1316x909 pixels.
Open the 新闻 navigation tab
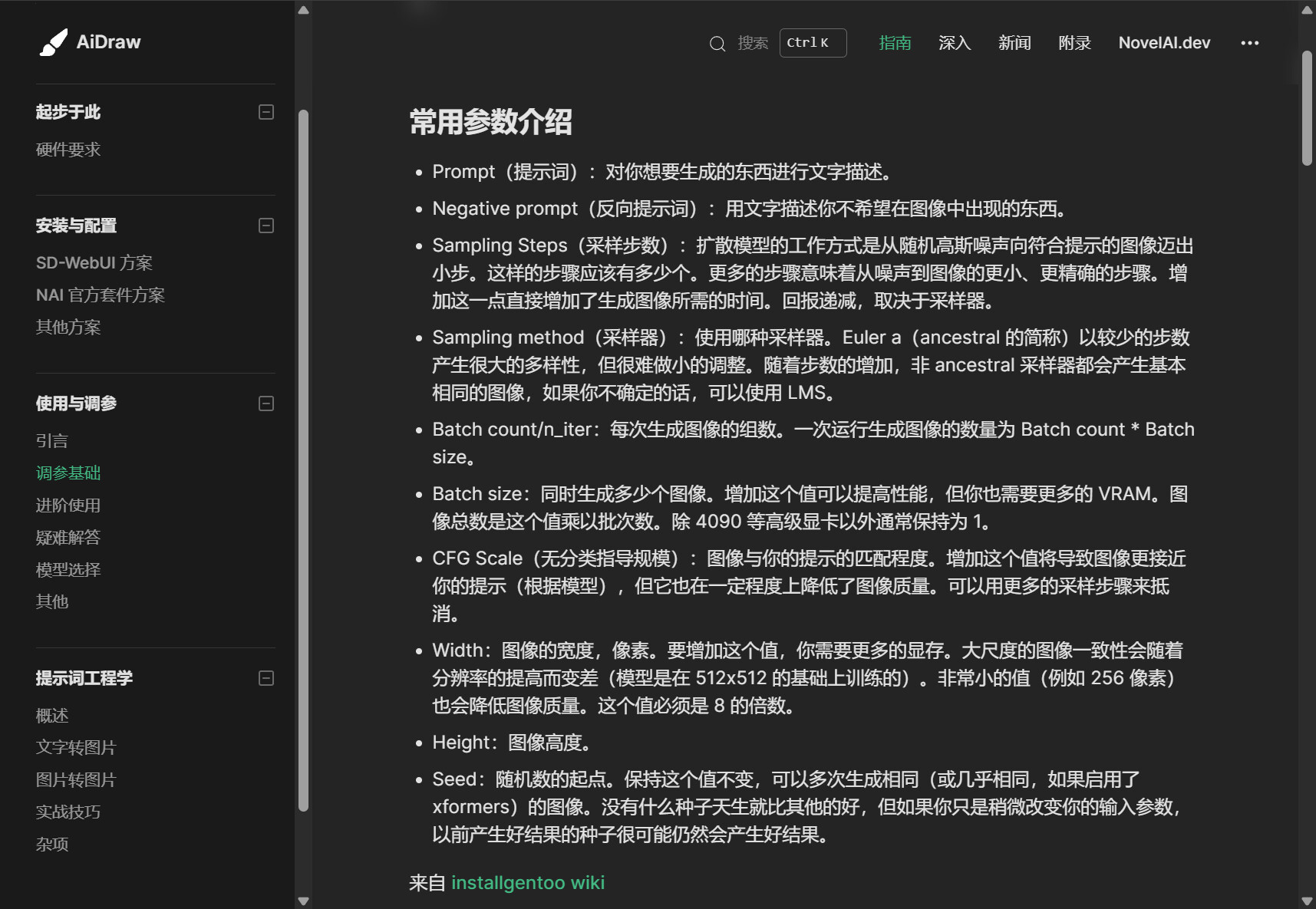coord(1014,43)
